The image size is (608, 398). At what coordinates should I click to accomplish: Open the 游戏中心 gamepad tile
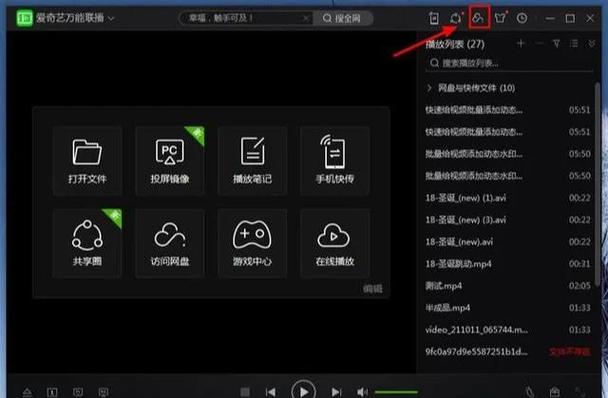252,243
